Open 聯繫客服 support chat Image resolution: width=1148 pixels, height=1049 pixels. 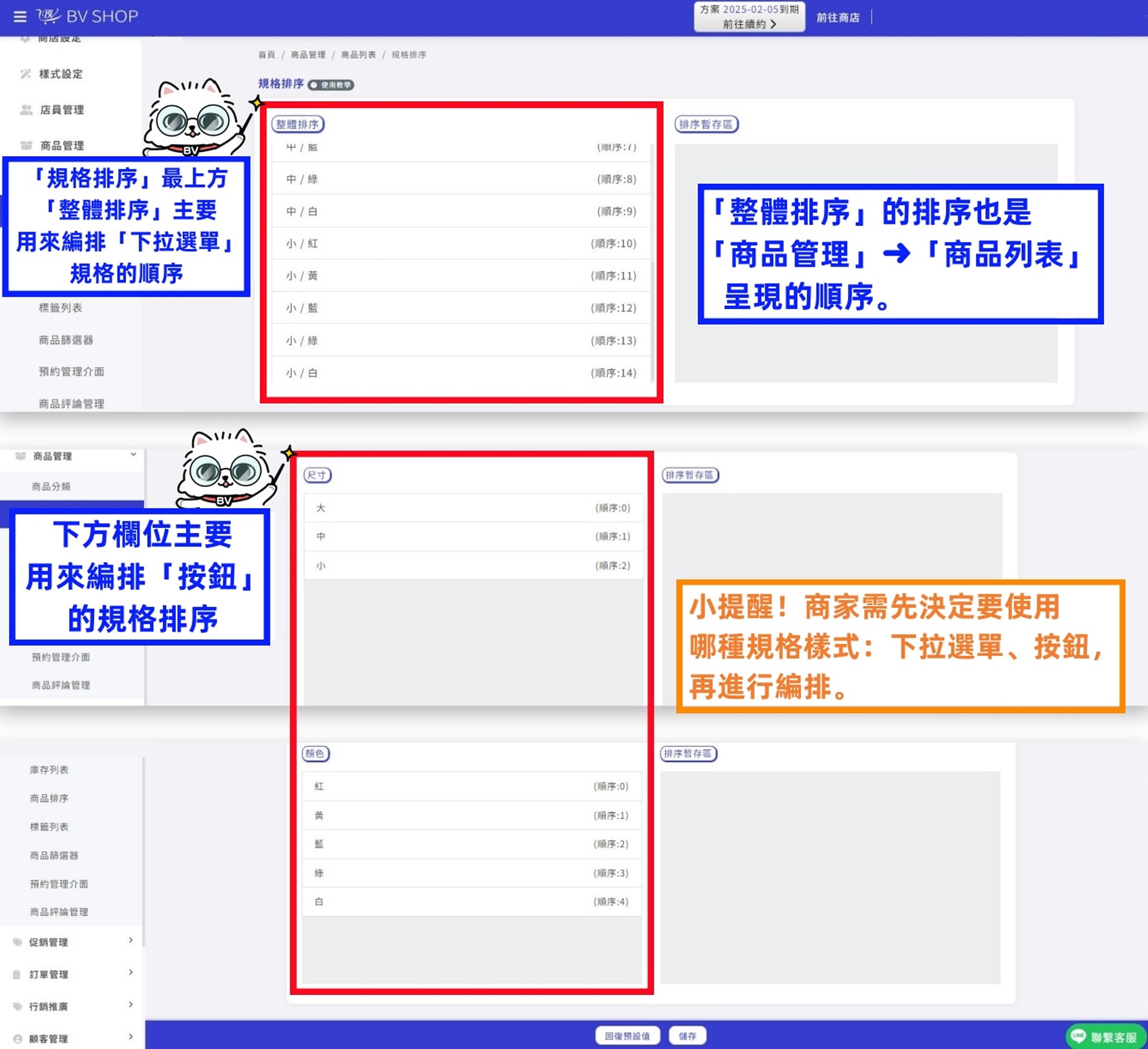(x=1106, y=1036)
